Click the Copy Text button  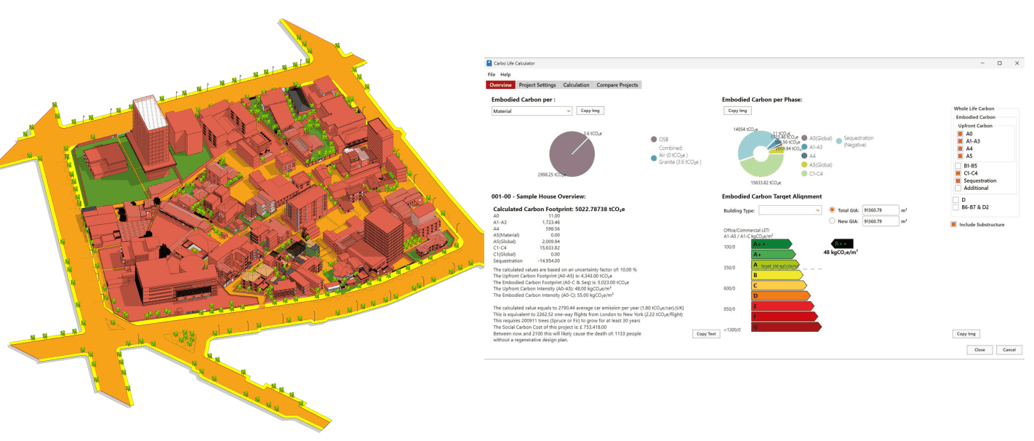click(x=705, y=334)
